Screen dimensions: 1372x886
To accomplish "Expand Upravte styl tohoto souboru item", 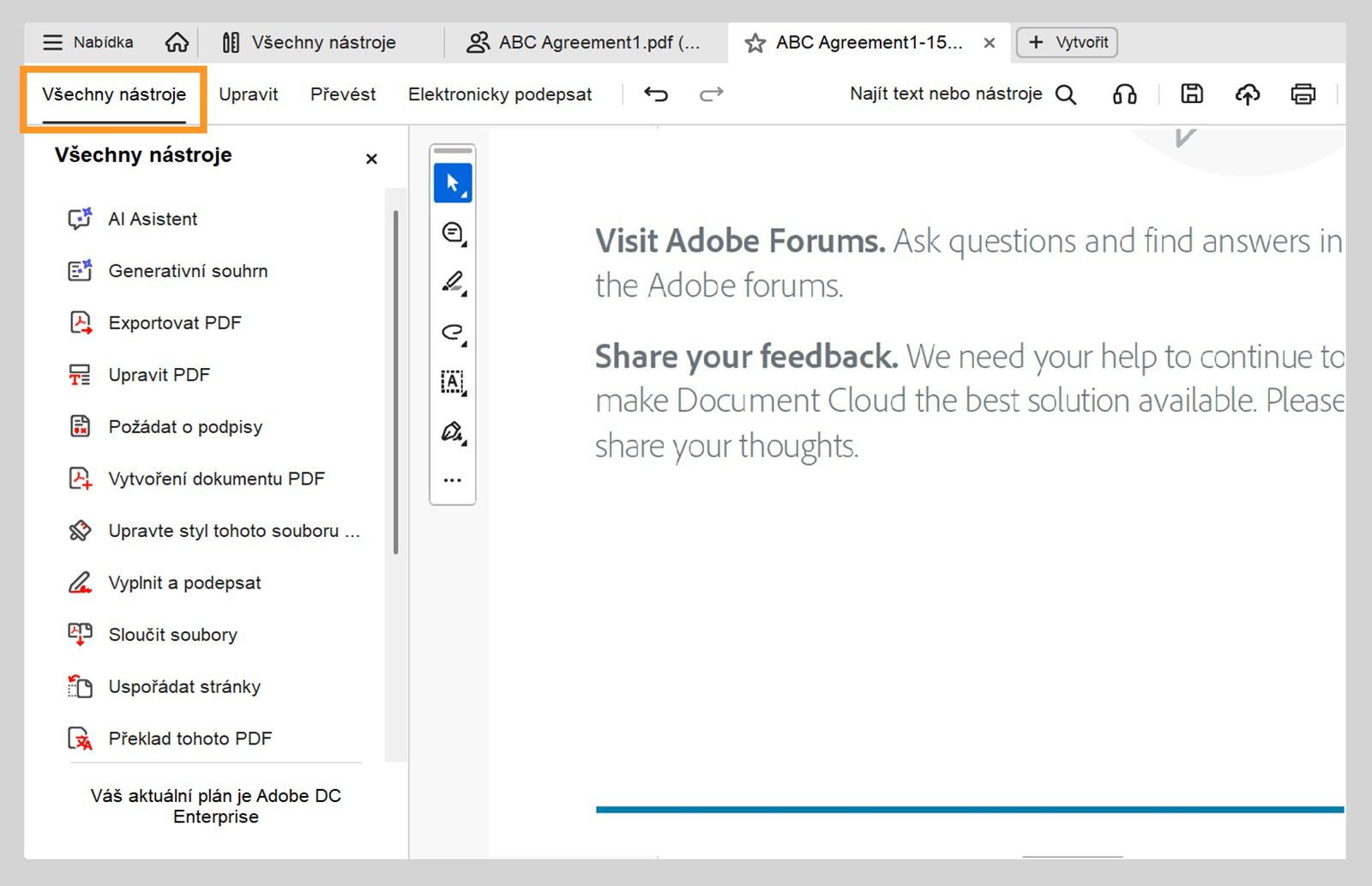I will pyautogui.click(x=233, y=531).
